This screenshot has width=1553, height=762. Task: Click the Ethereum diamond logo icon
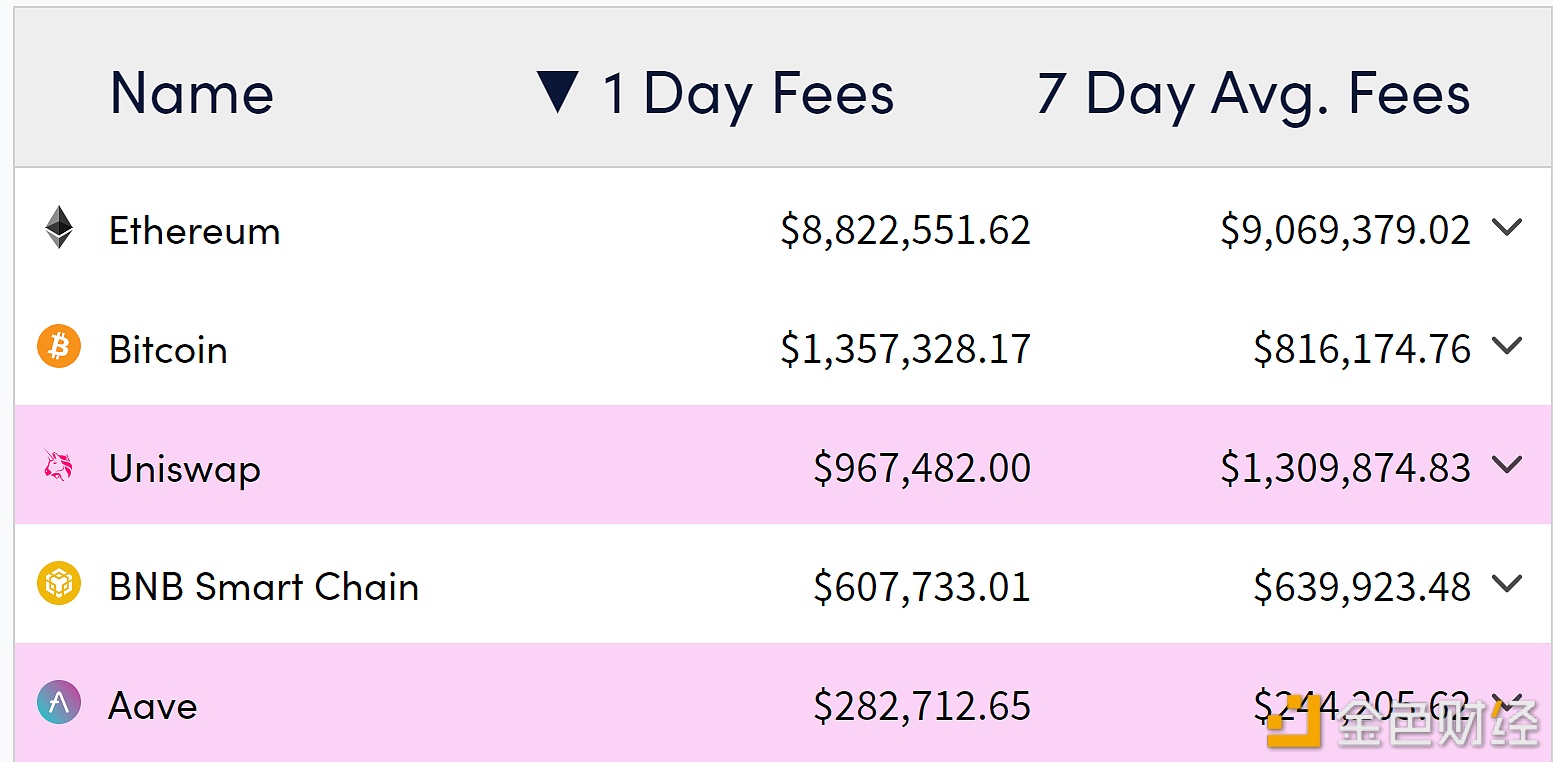59,228
